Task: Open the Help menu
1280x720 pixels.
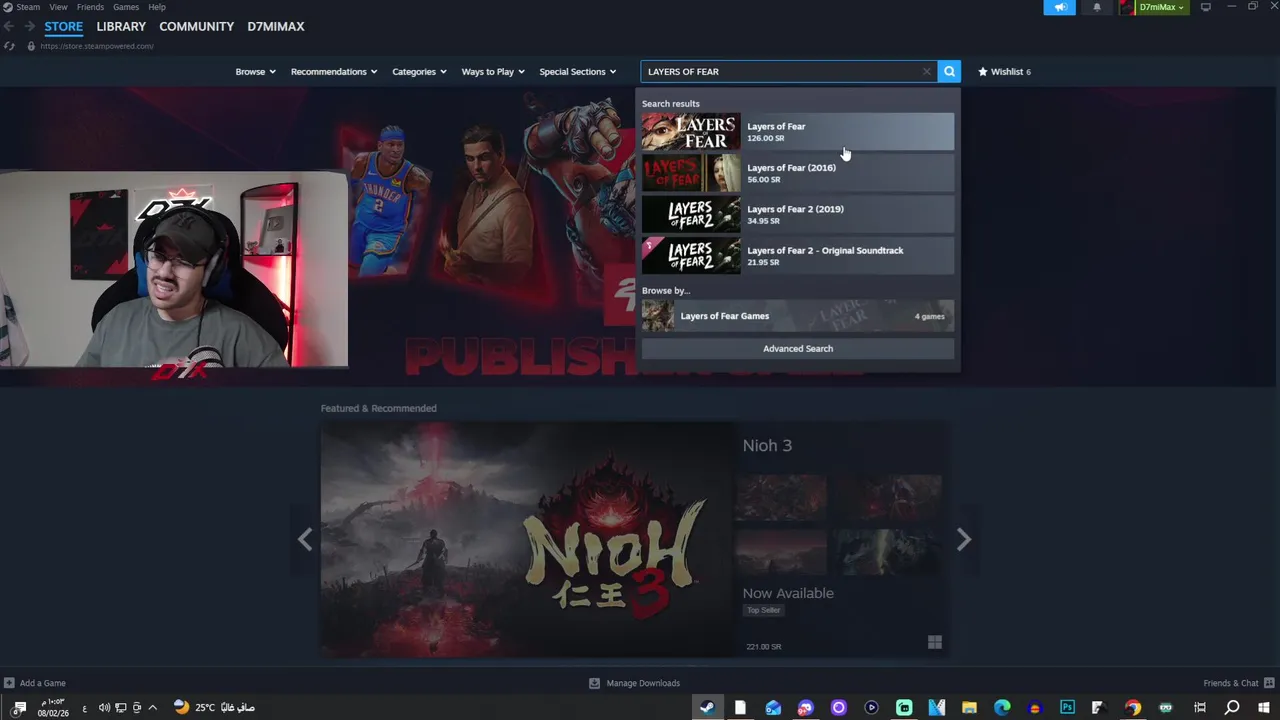Action: click(x=157, y=7)
